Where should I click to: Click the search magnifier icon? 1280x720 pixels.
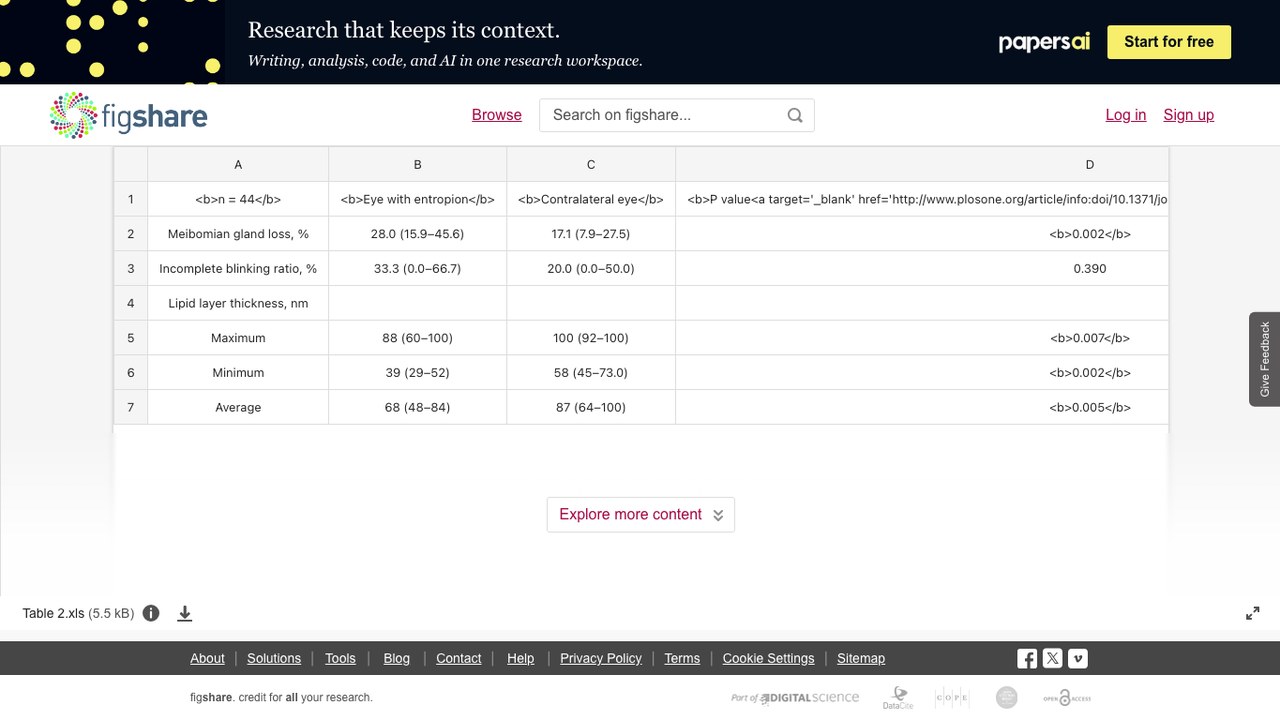(795, 115)
